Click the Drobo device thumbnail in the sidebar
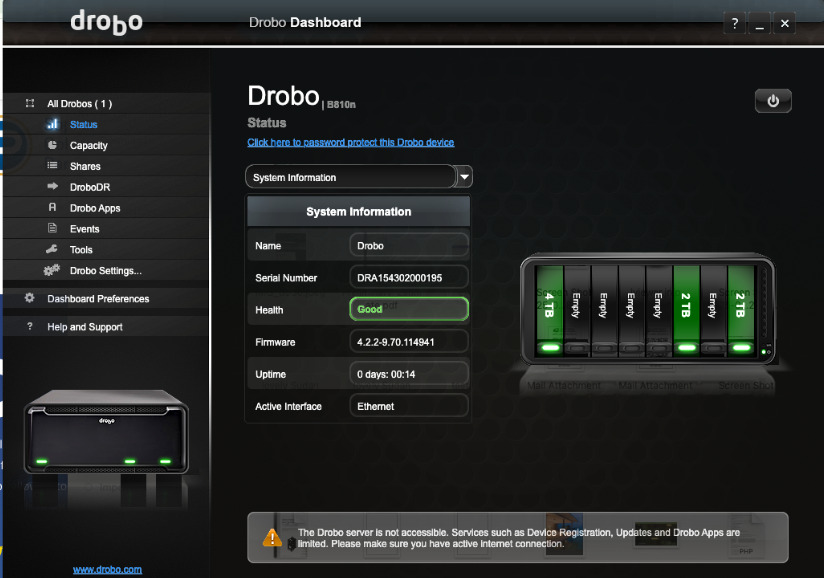824x578 pixels. click(x=106, y=432)
